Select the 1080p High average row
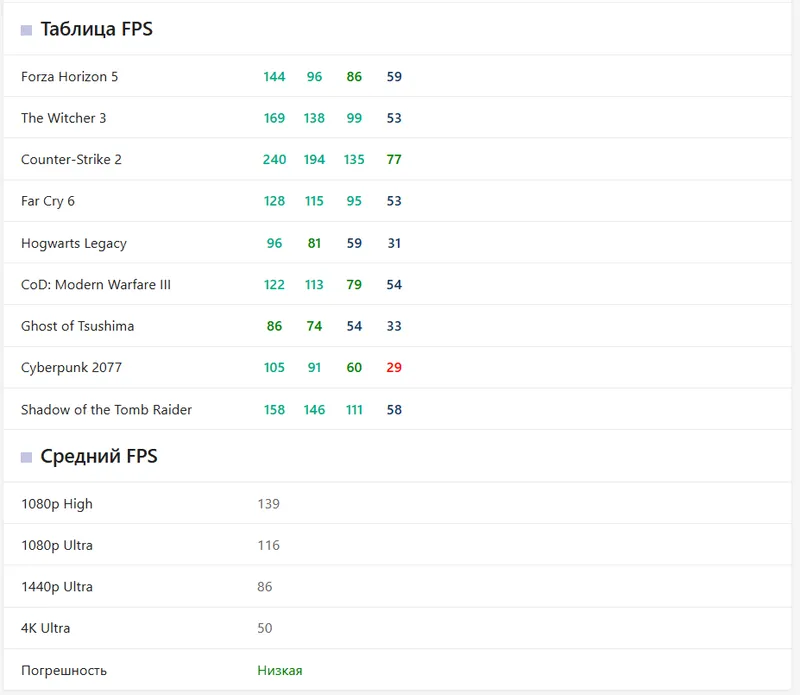The height and width of the screenshot is (695, 800). [x=397, y=503]
